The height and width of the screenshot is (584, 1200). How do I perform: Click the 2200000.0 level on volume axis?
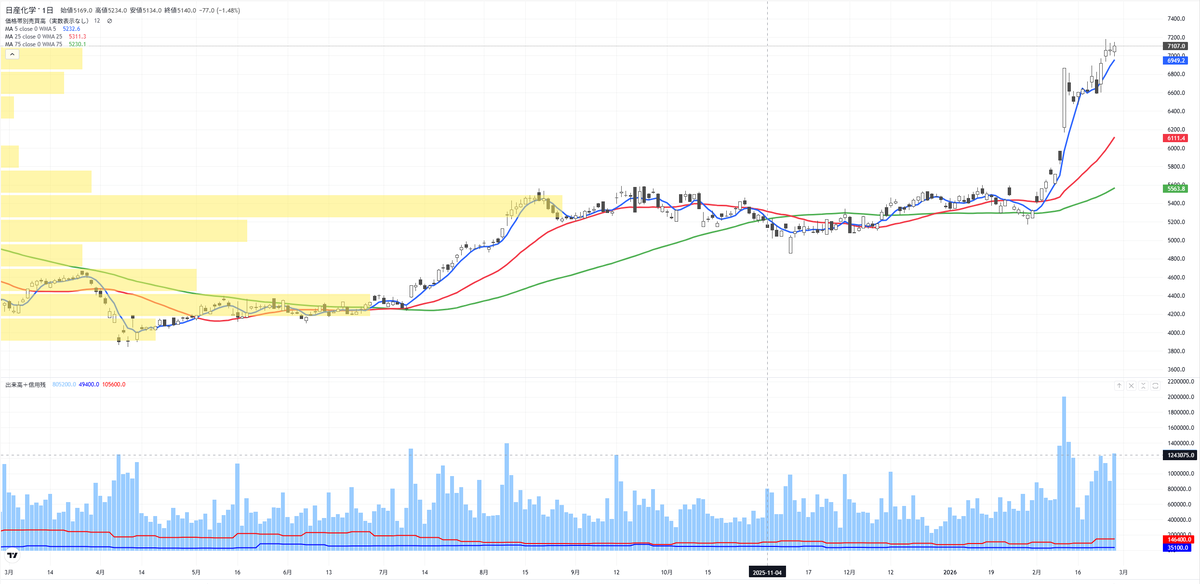1181,383
